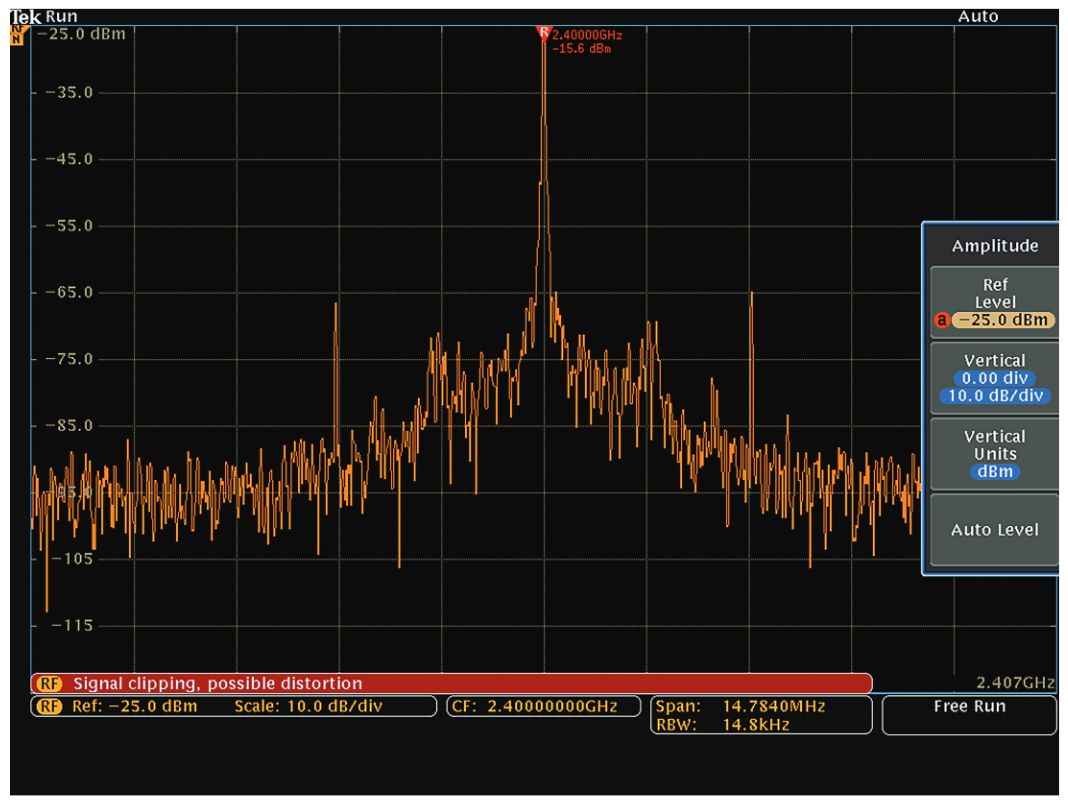Activate the Free Run trigger button
The width and height of the screenshot is (1068, 802).
click(x=967, y=715)
